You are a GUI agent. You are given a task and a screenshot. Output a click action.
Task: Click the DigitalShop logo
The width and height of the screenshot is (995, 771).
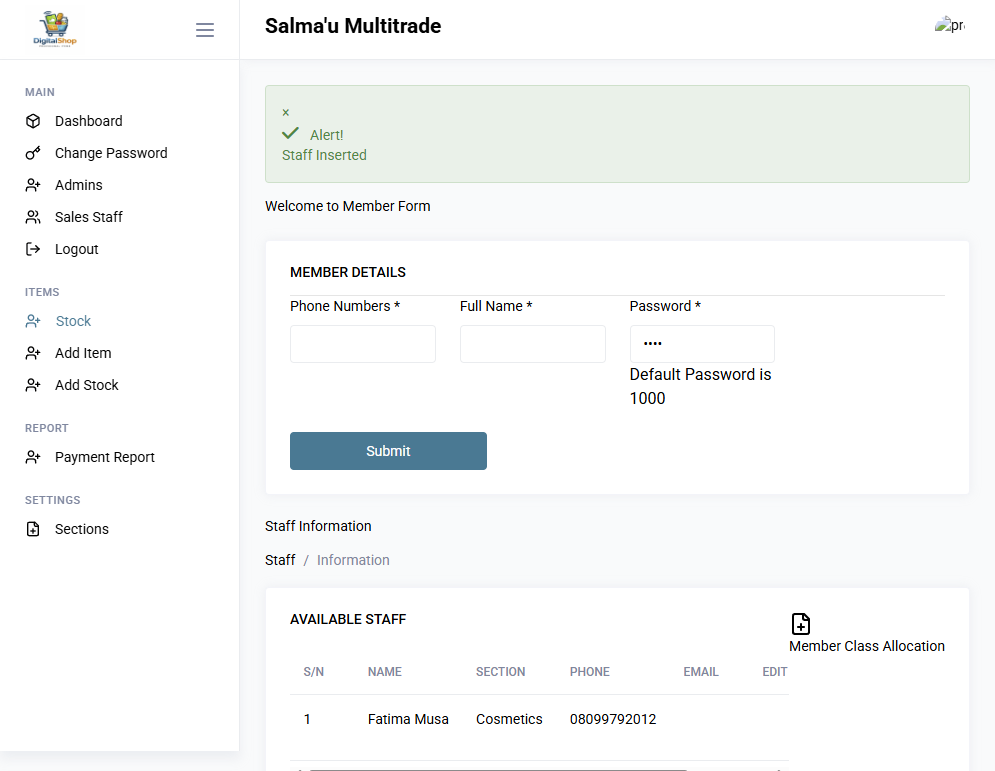55,29
